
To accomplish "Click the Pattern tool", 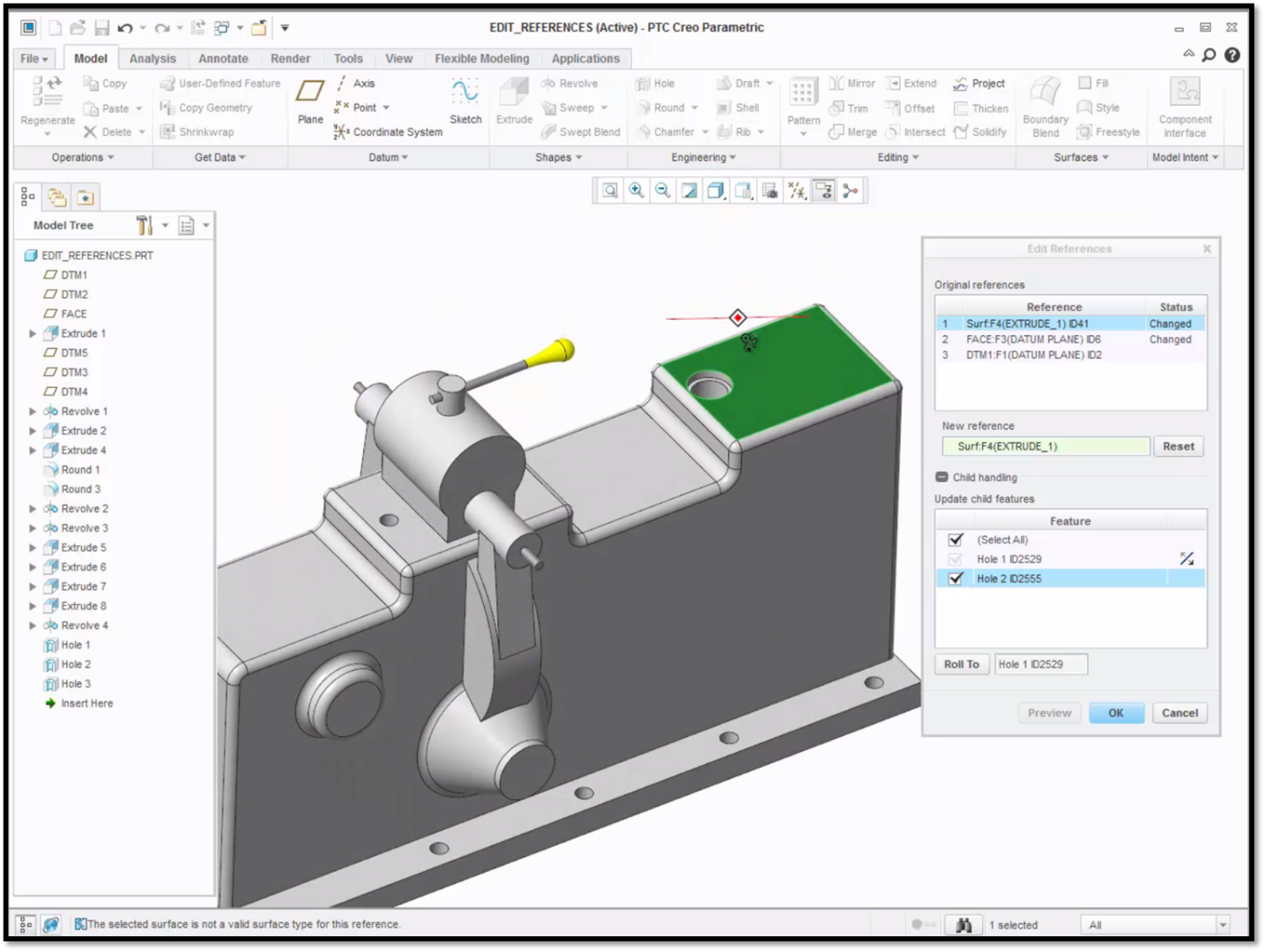I will (803, 106).
